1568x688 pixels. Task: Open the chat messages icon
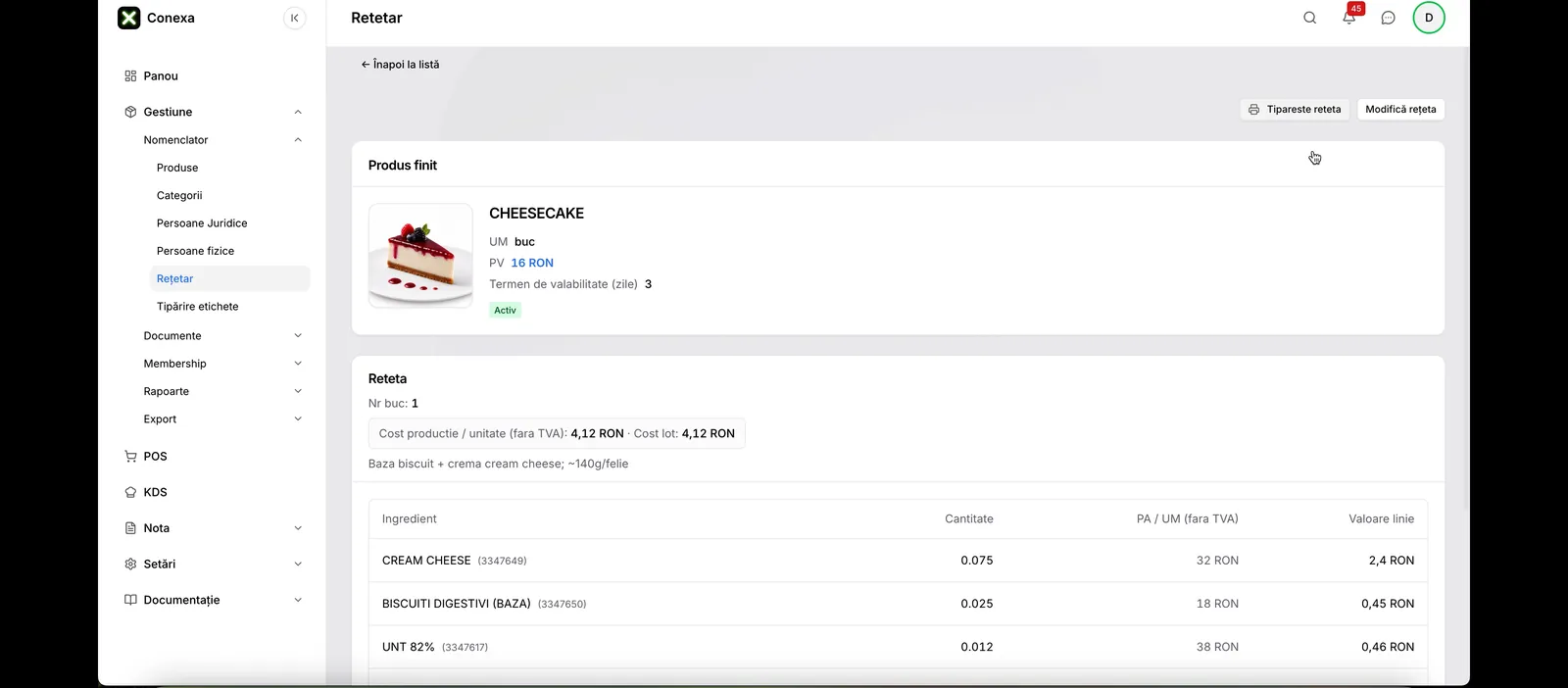pyautogui.click(x=1389, y=18)
